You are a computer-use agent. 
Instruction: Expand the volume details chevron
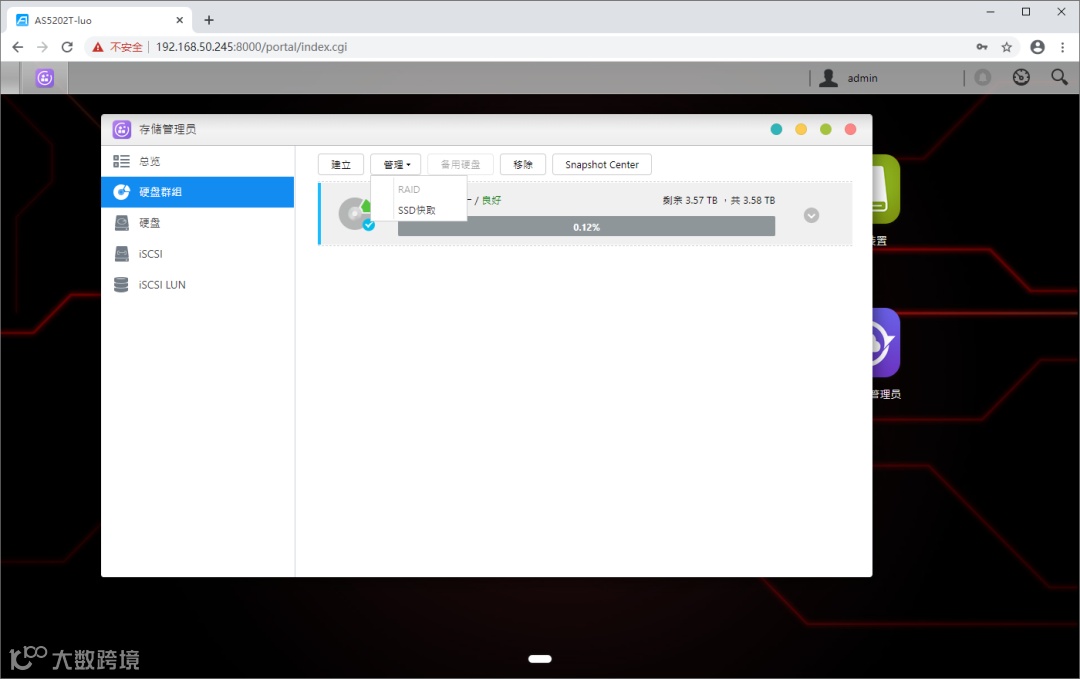(811, 214)
